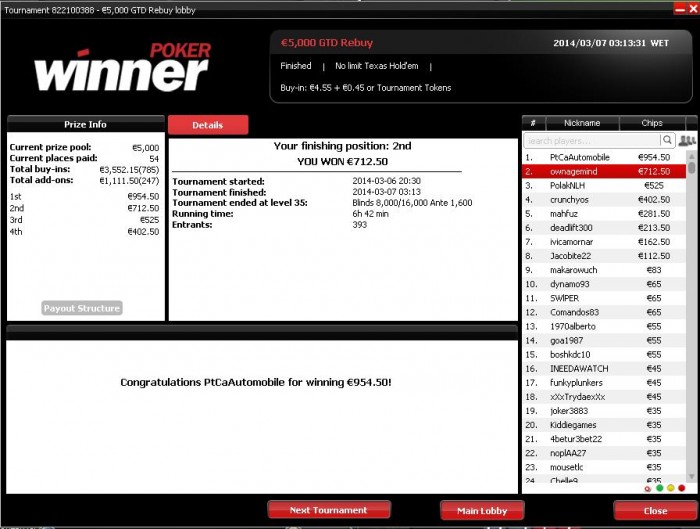Click the red Close button at bottom
Viewport: 700px width, 529px height.
tap(655, 510)
